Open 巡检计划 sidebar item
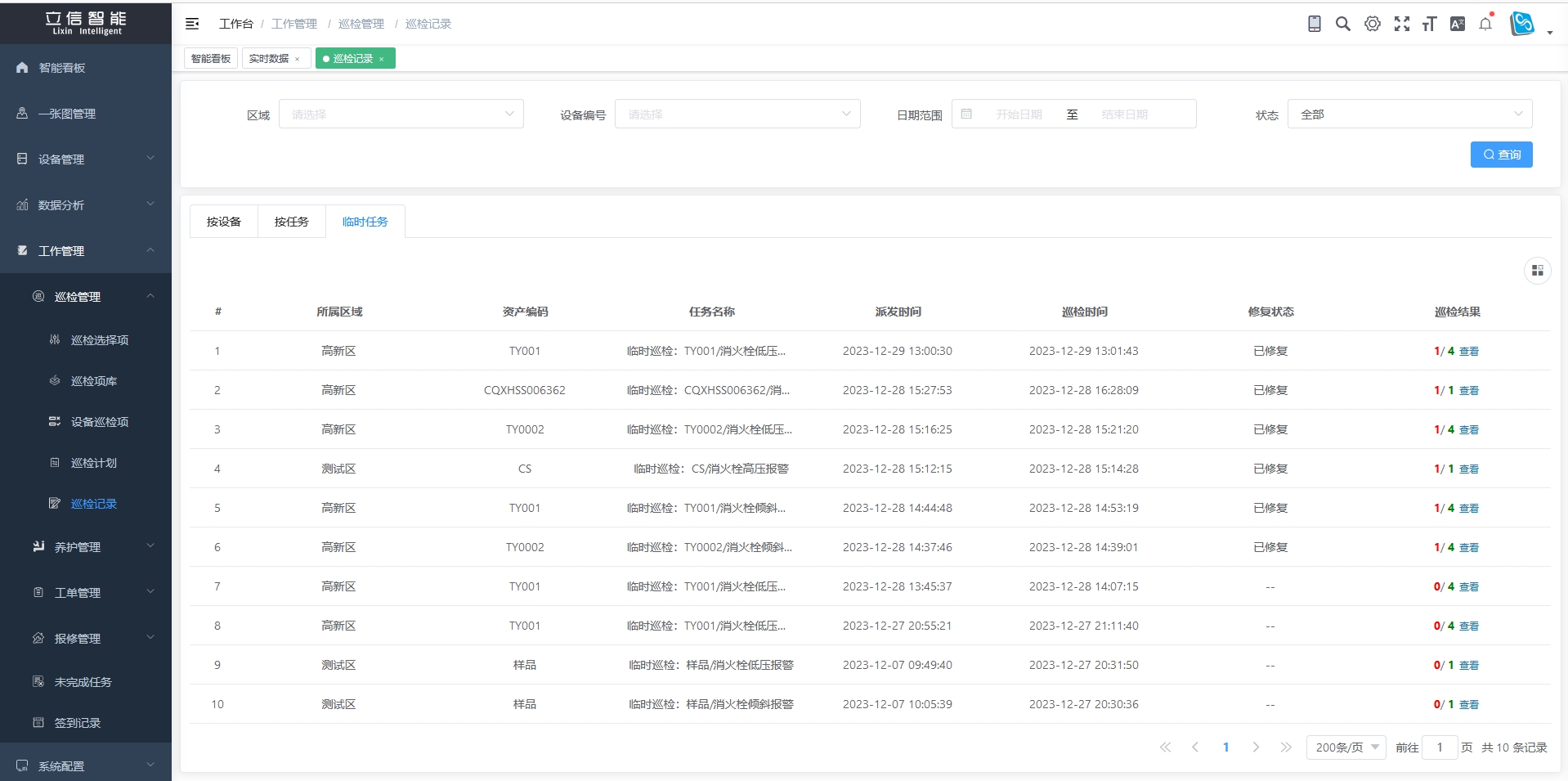This screenshot has width=1568, height=781. click(x=86, y=462)
